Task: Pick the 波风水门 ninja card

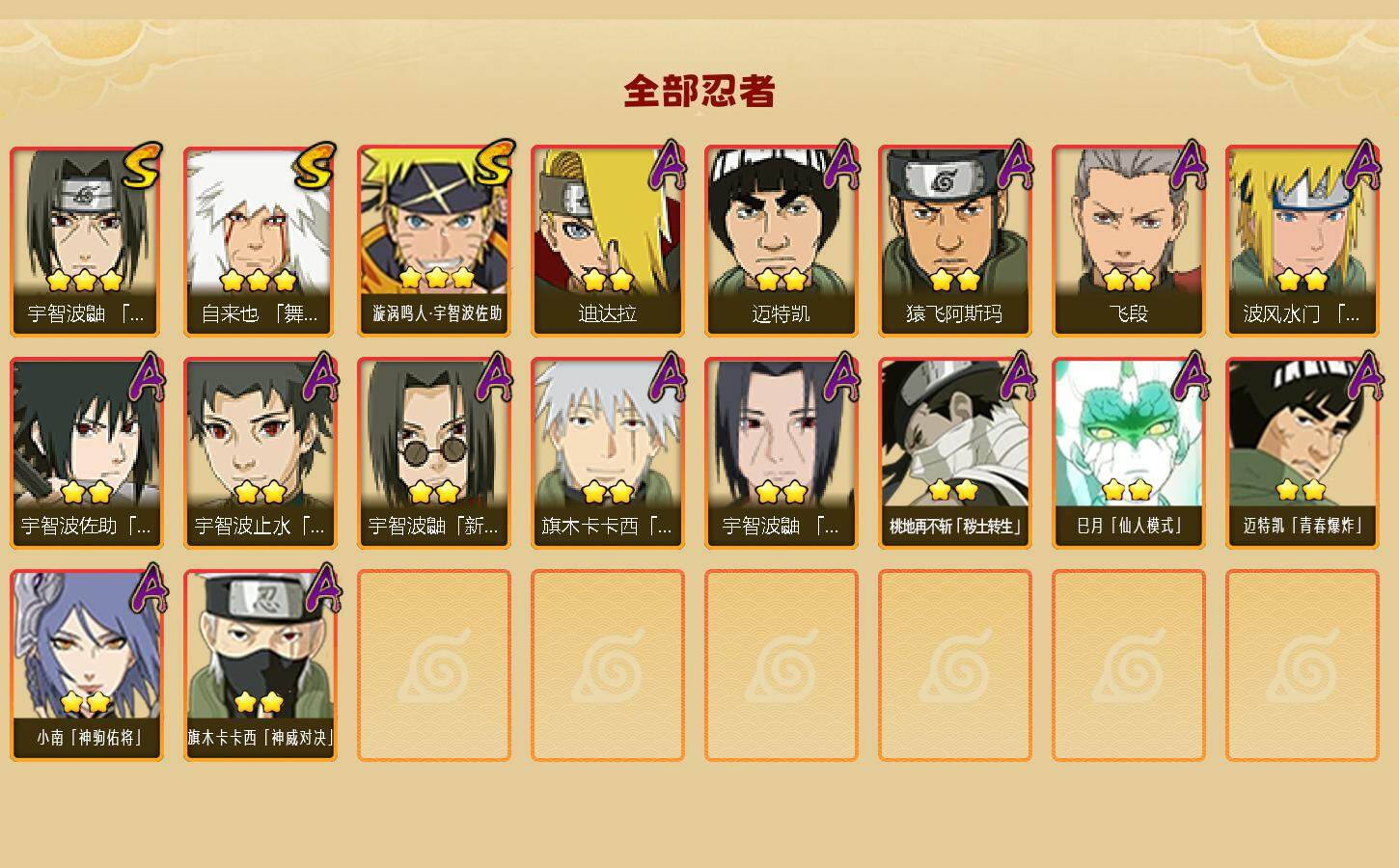Action: (x=1303, y=241)
